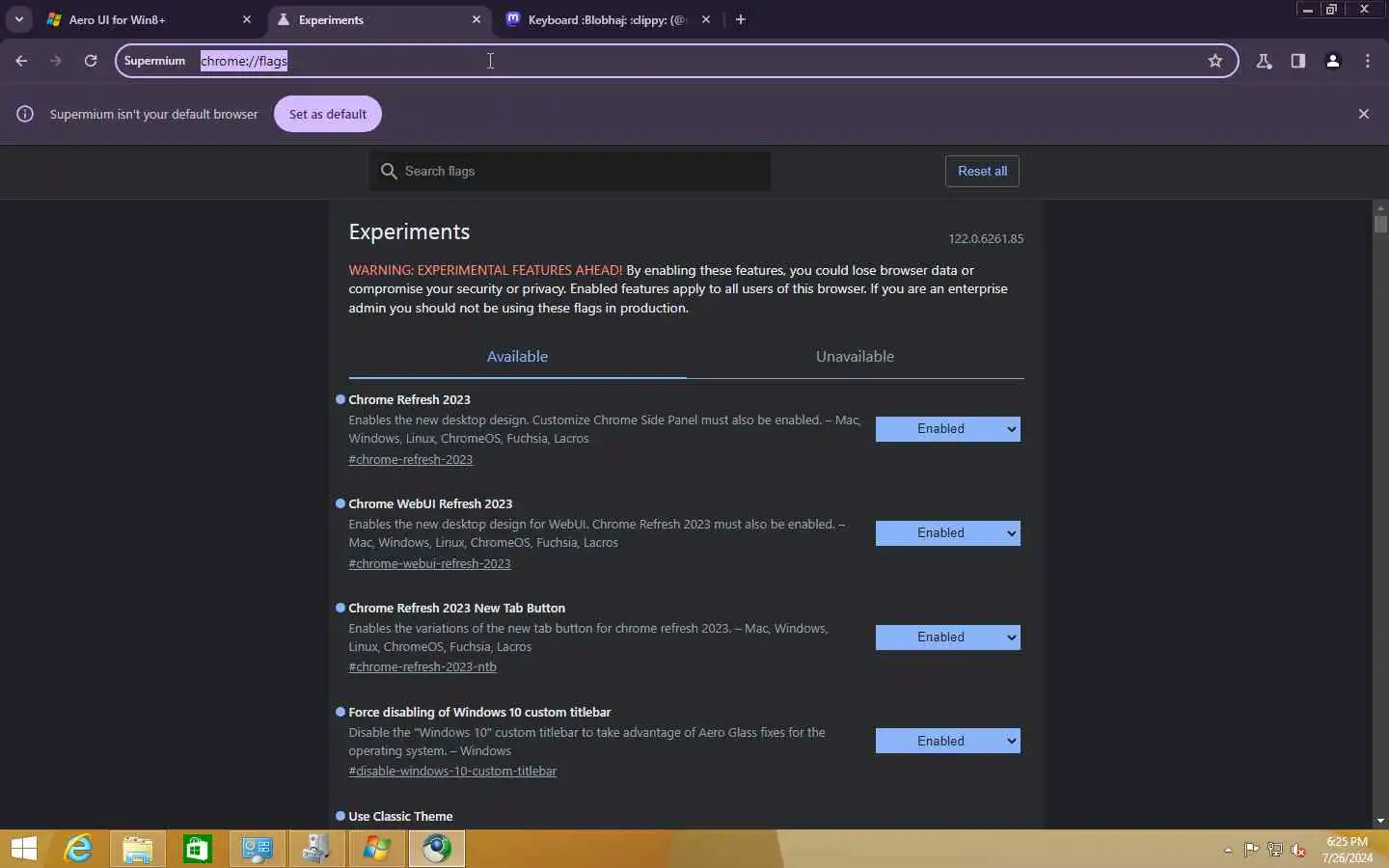
Task: Follow the #chrome-refresh-2023 link
Action: click(410, 460)
